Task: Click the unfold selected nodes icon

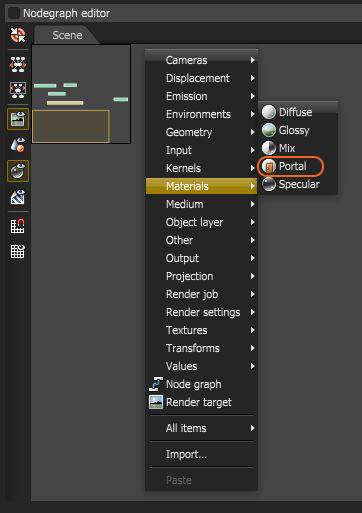Action: pos(18,90)
